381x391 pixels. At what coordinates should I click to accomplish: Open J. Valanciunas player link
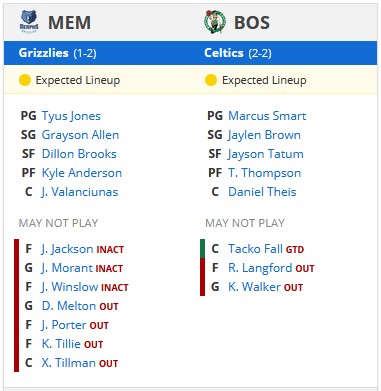point(80,192)
